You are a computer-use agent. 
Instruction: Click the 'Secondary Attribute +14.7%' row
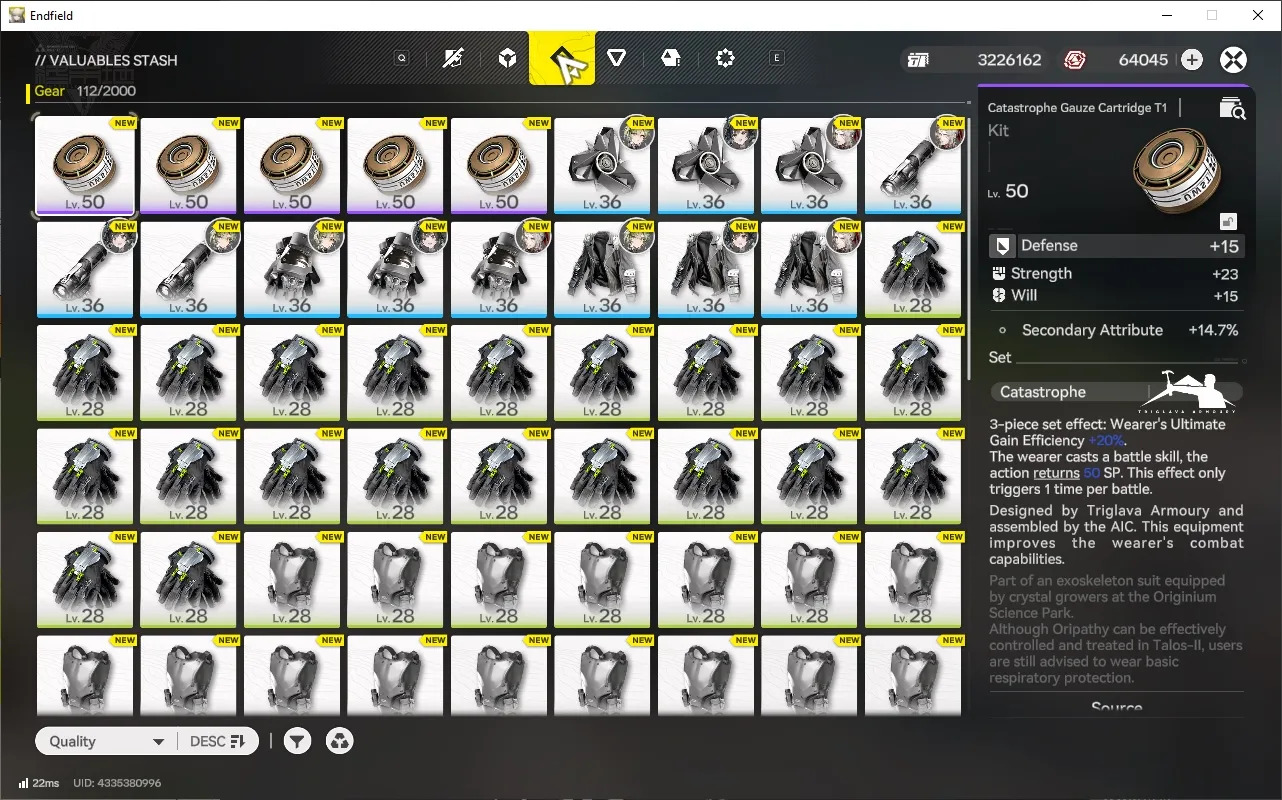(x=1116, y=330)
